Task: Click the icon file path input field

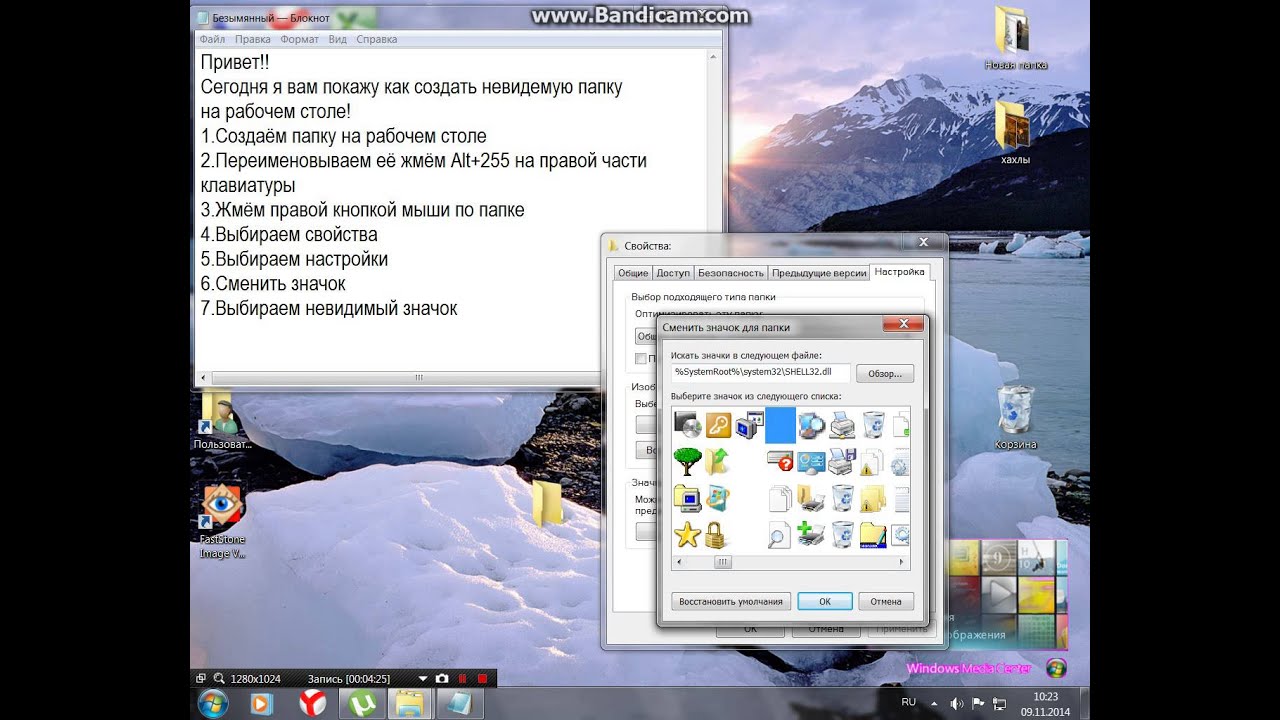Action: point(760,372)
